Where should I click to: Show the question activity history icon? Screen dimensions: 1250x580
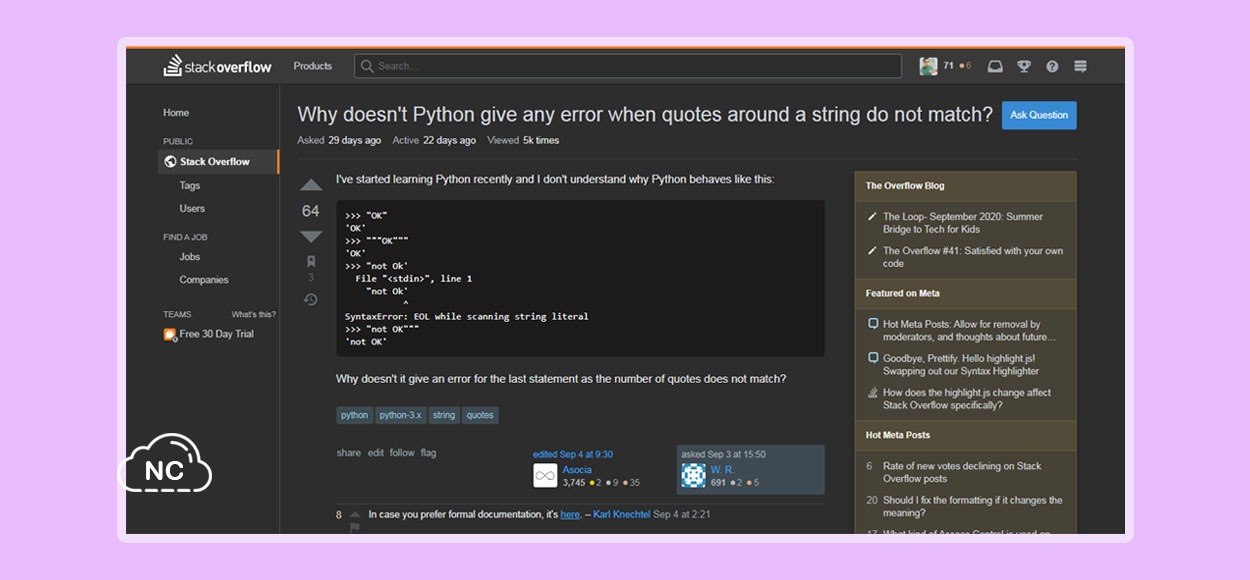coord(311,299)
